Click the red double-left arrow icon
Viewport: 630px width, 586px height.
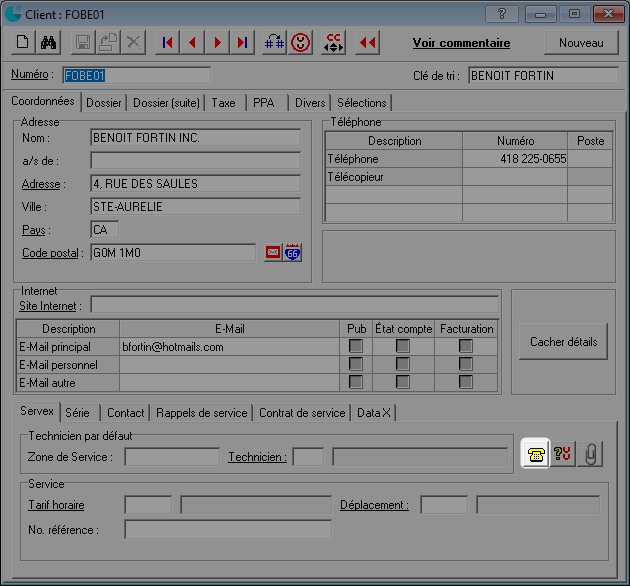(368, 43)
